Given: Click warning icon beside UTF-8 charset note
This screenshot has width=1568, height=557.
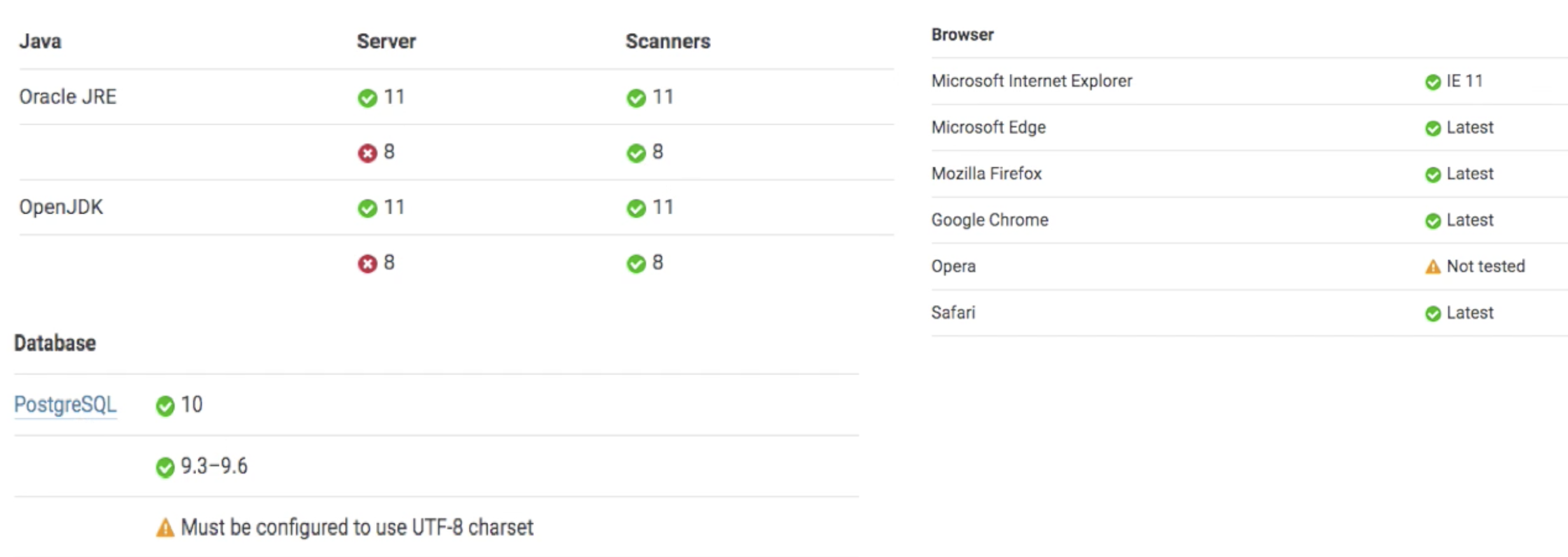Looking at the screenshot, I should pos(165,528).
